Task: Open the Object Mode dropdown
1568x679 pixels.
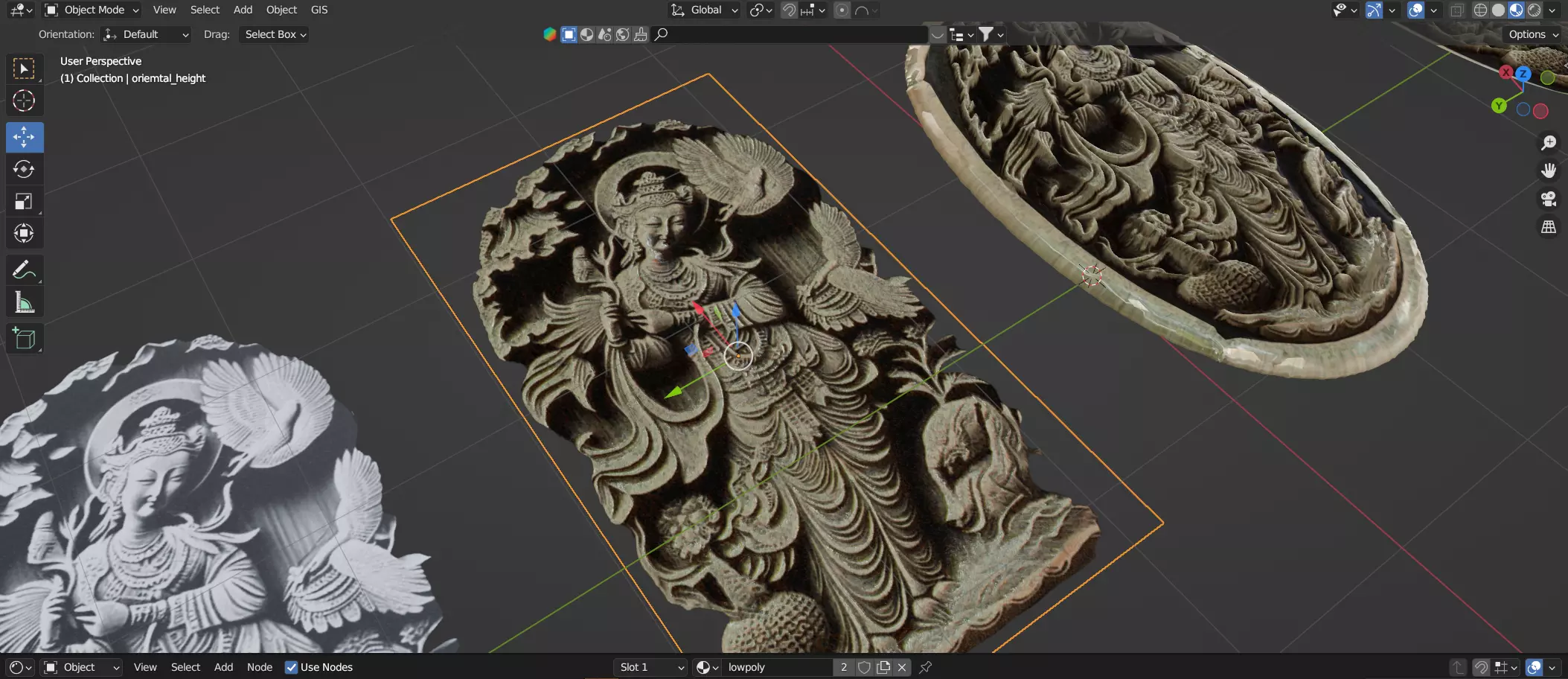Action: click(x=92, y=10)
